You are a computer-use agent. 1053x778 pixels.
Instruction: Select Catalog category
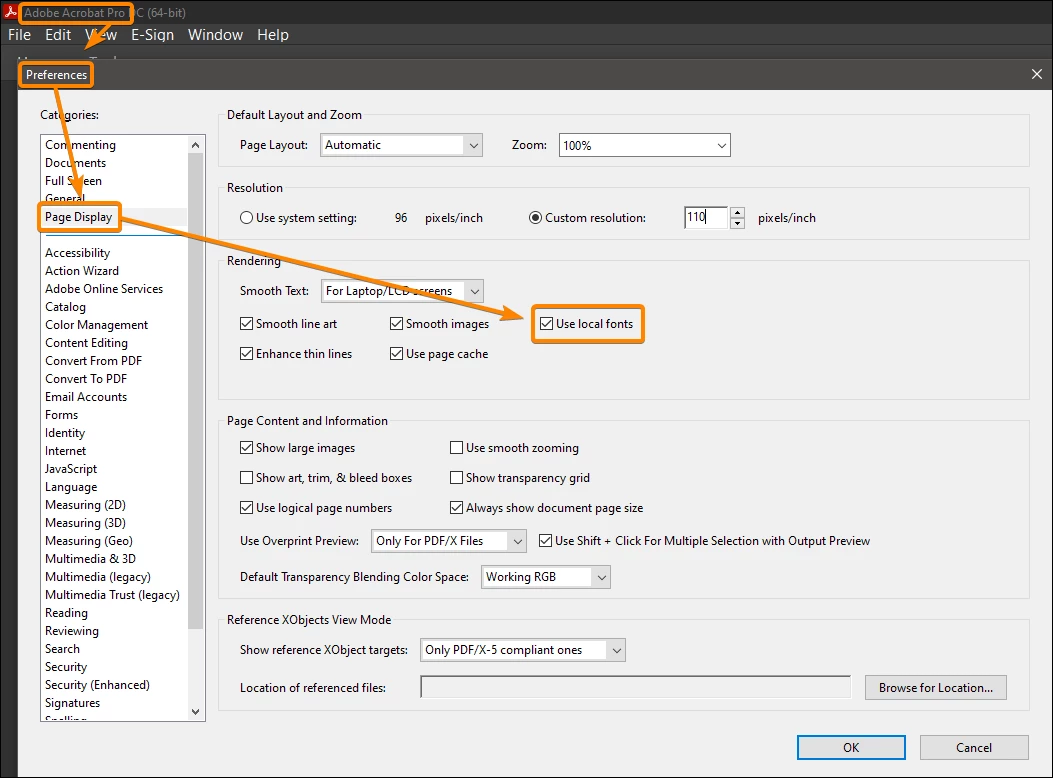tap(65, 307)
